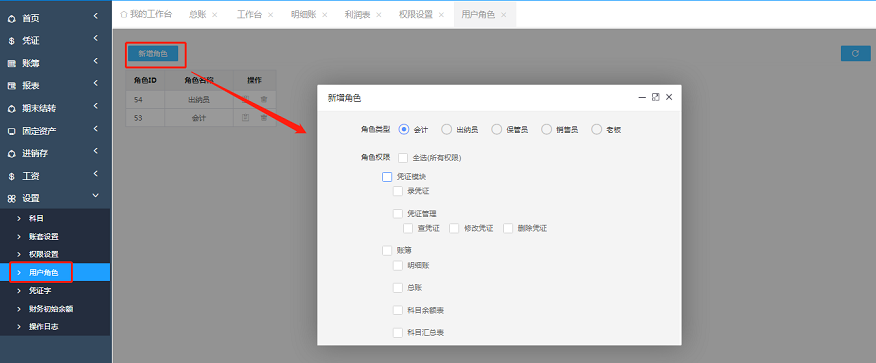Click delete trash icon in 出纳员 row
The height and width of the screenshot is (363, 876).
pos(264,100)
